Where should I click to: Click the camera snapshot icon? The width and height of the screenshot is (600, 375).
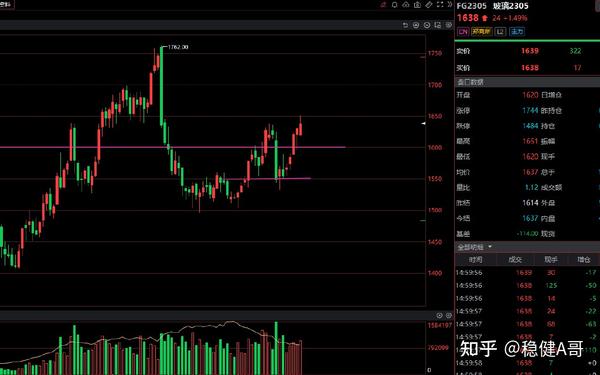(417, 5)
